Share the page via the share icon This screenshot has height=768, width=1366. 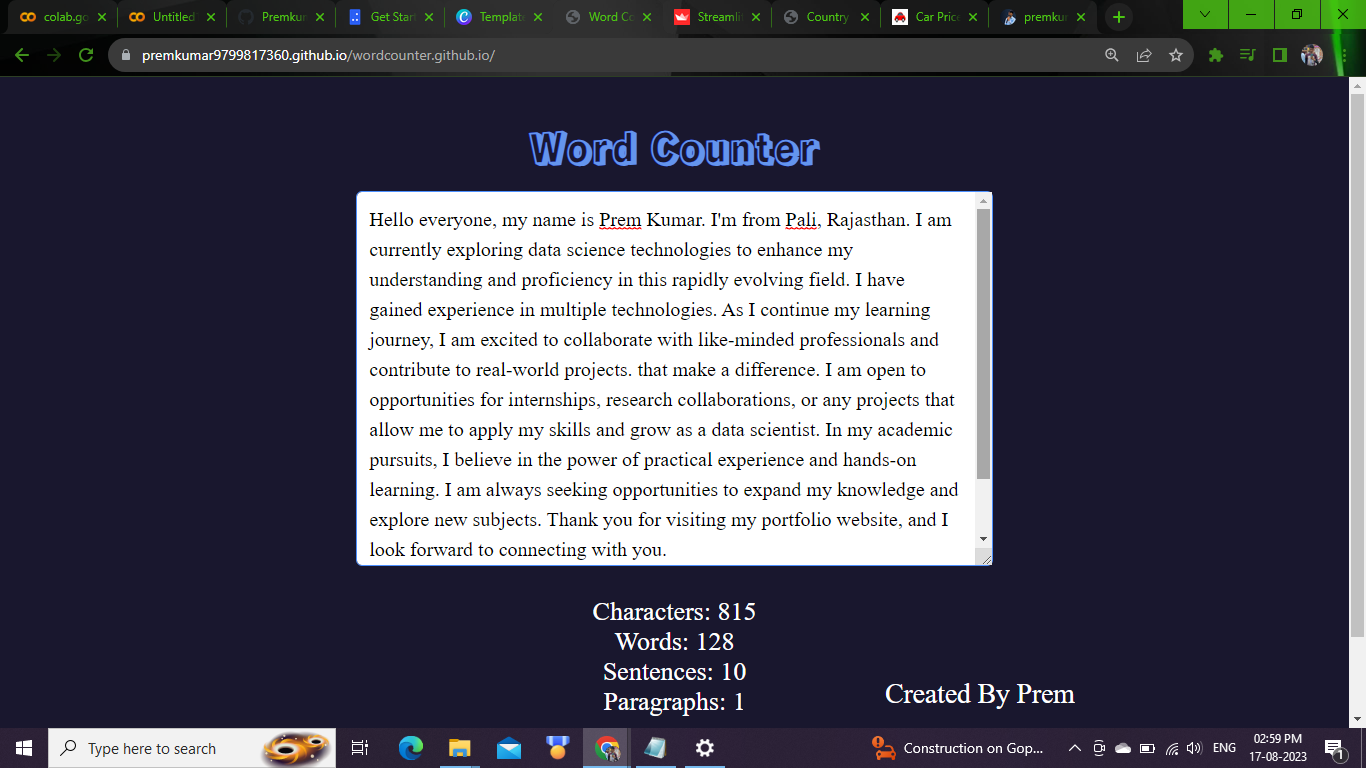tap(1144, 56)
